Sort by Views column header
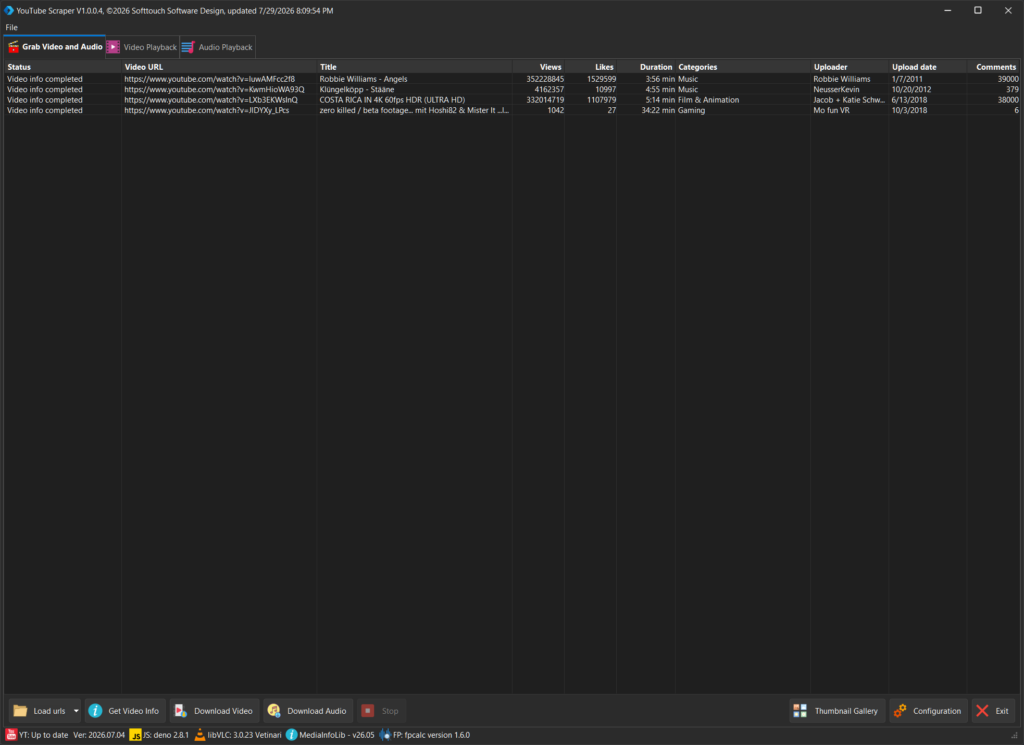1024x745 pixels. 539,67
